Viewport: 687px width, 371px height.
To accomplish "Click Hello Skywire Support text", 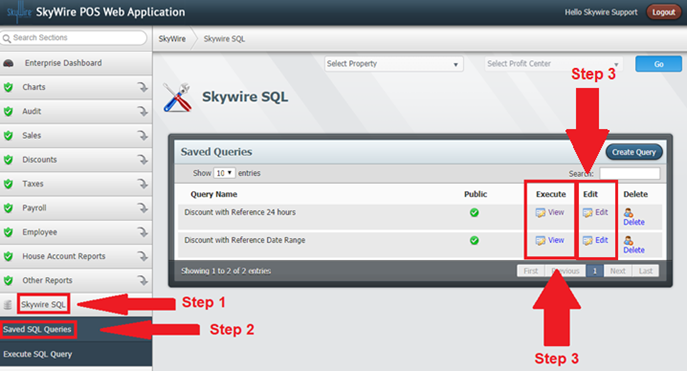I will (601, 12).
